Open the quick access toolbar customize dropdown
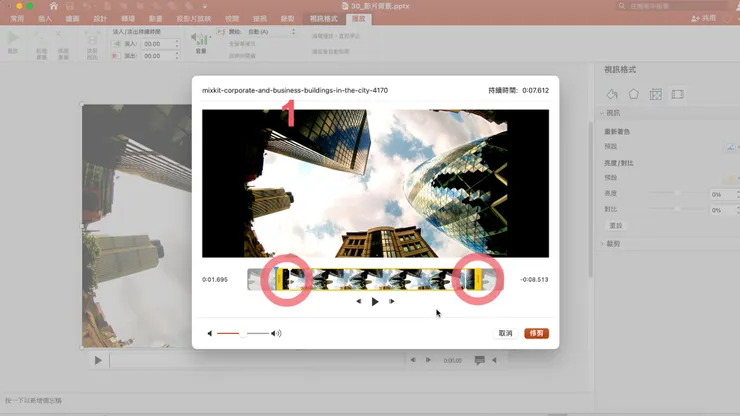 204,6
